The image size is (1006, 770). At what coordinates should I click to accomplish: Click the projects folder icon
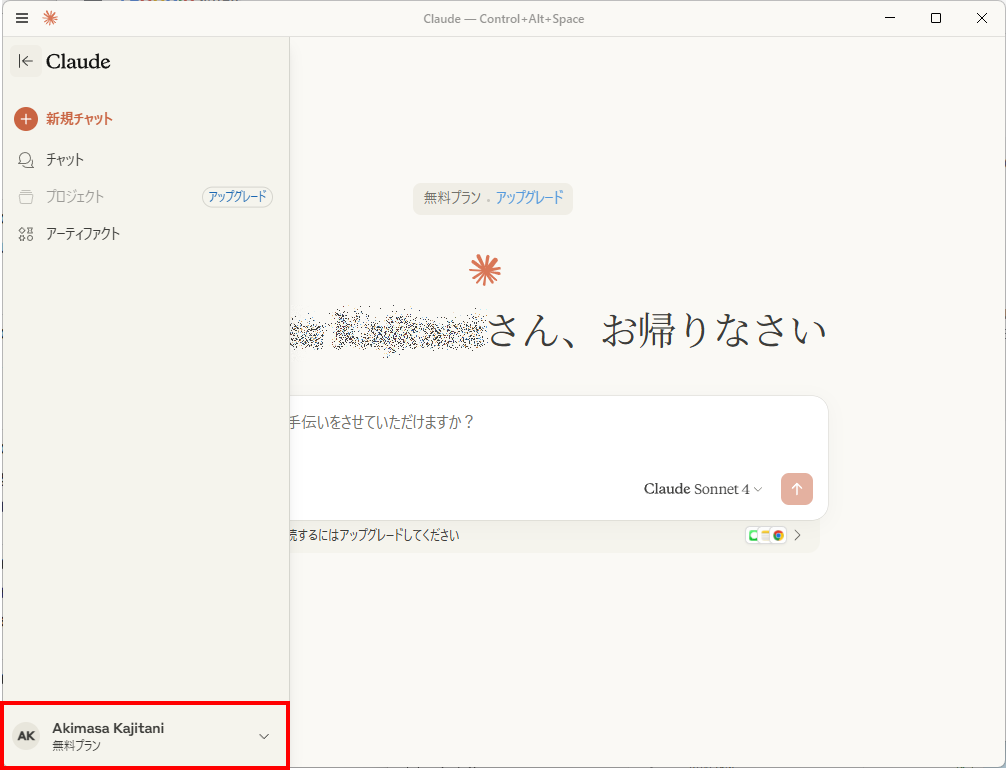[26, 196]
